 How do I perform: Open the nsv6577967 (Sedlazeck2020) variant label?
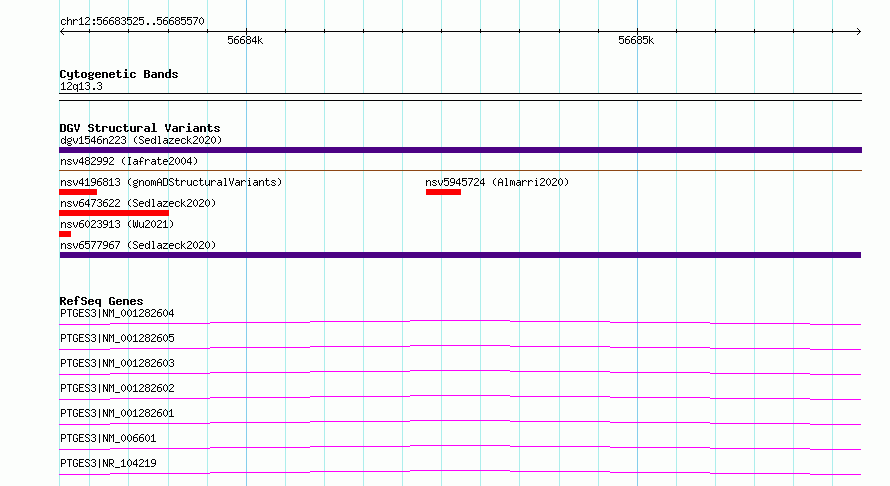click(x=138, y=245)
